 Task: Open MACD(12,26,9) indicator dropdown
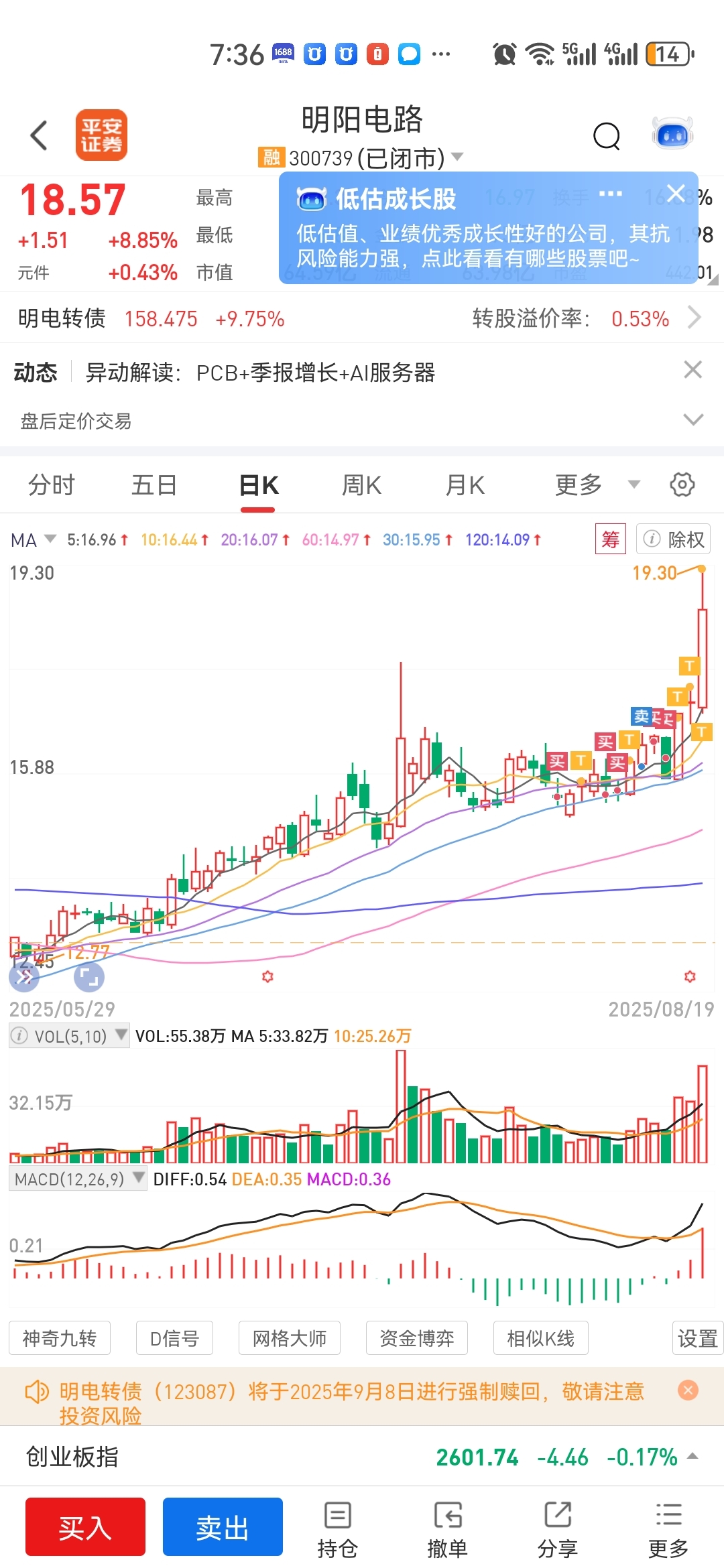click(x=78, y=1179)
